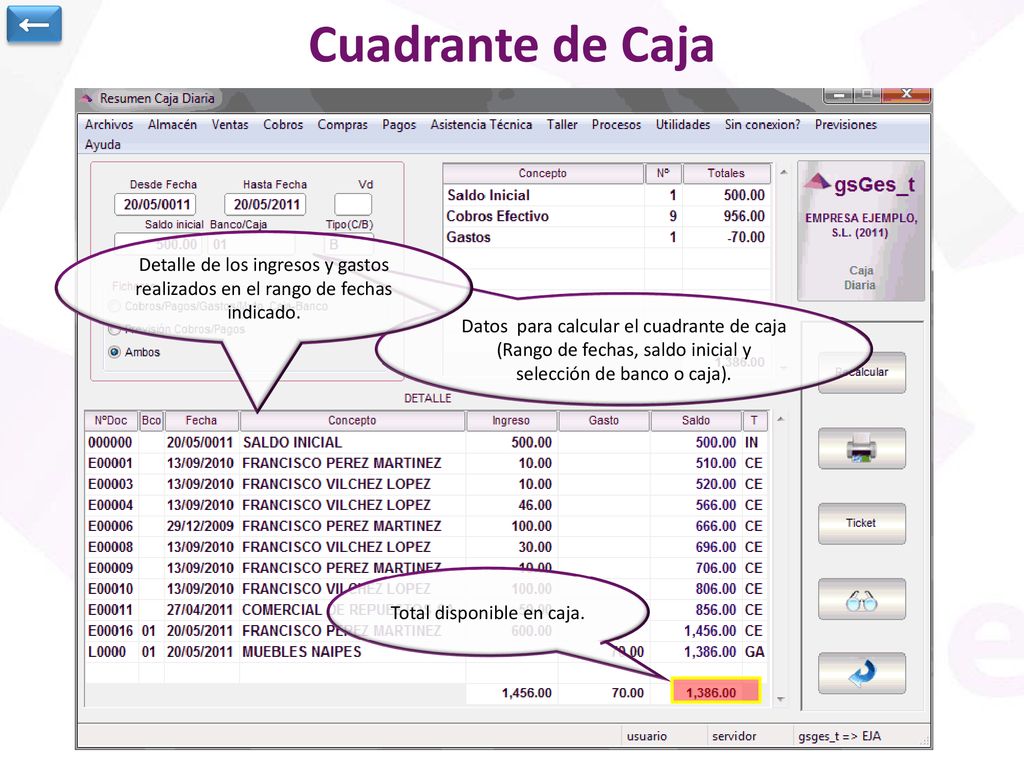Viewport: 1024px width, 768px height.
Task: Click the Resumen Caja Diaria title icon
Action: (x=88, y=99)
